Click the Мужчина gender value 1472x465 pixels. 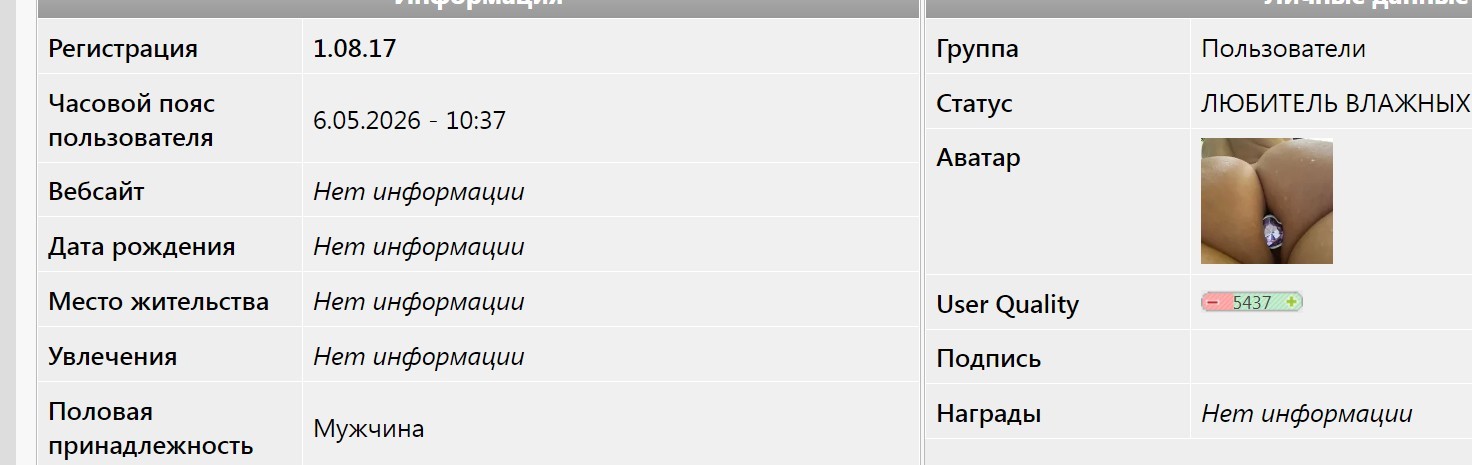point(368,429)
